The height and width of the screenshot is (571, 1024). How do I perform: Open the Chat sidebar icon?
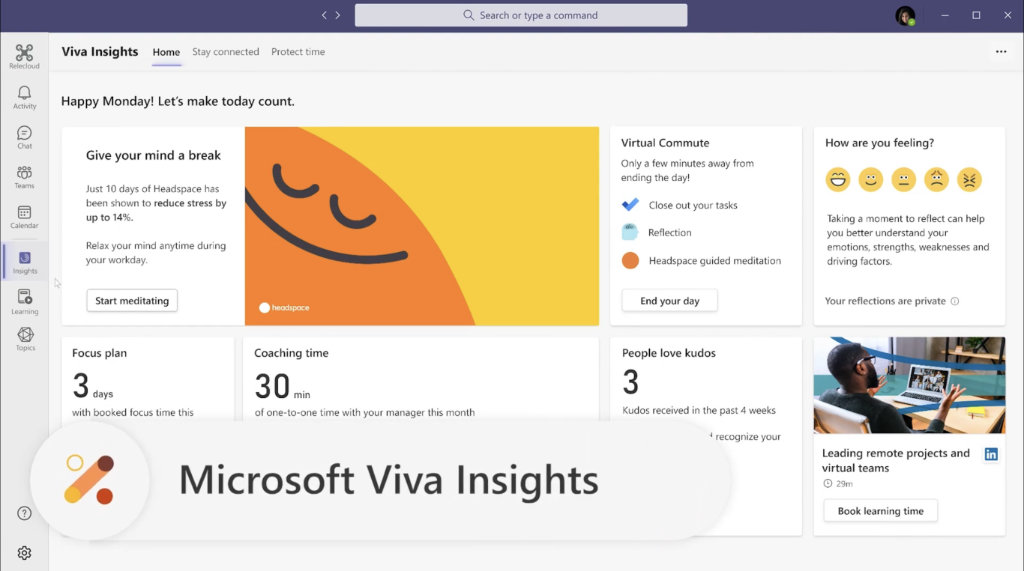[x=24, y=137]
